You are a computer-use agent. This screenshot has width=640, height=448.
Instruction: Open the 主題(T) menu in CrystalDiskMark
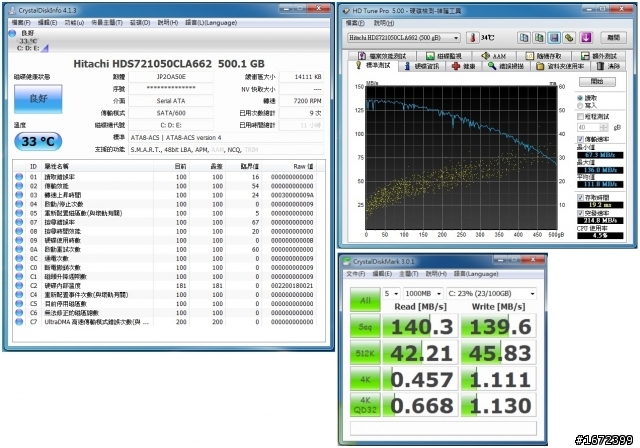click(x=409, y=274)
